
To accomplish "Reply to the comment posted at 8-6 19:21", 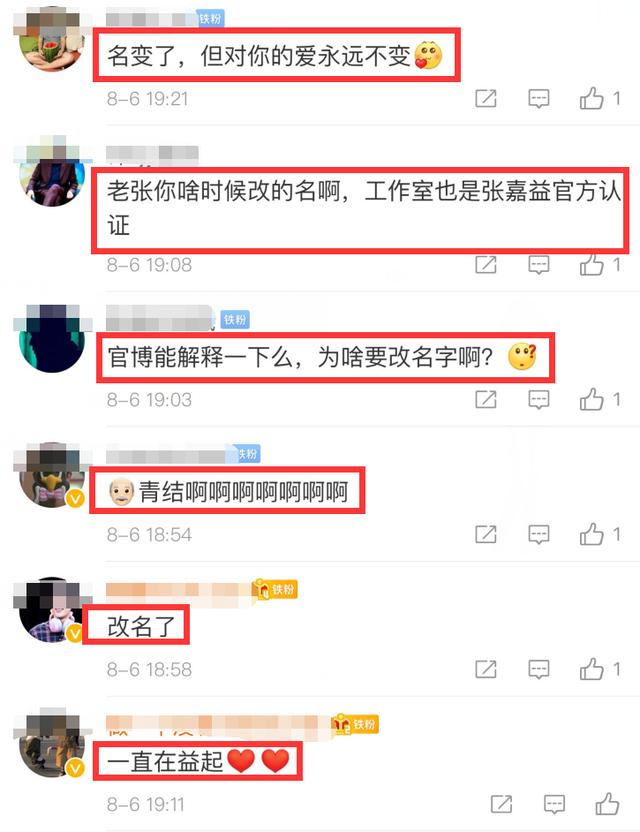I will point(539,99).
